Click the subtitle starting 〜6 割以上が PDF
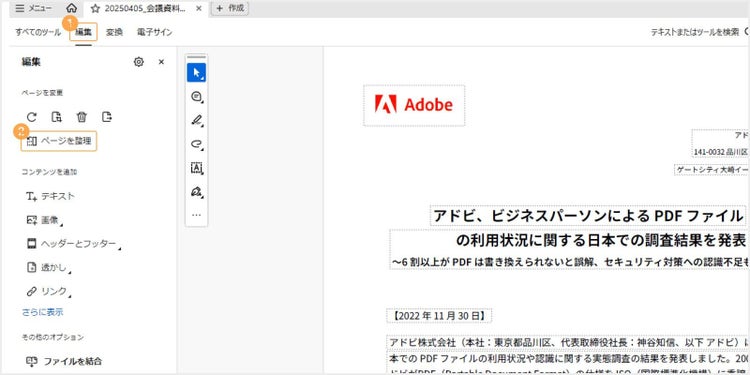 click(x=569, y=262)
